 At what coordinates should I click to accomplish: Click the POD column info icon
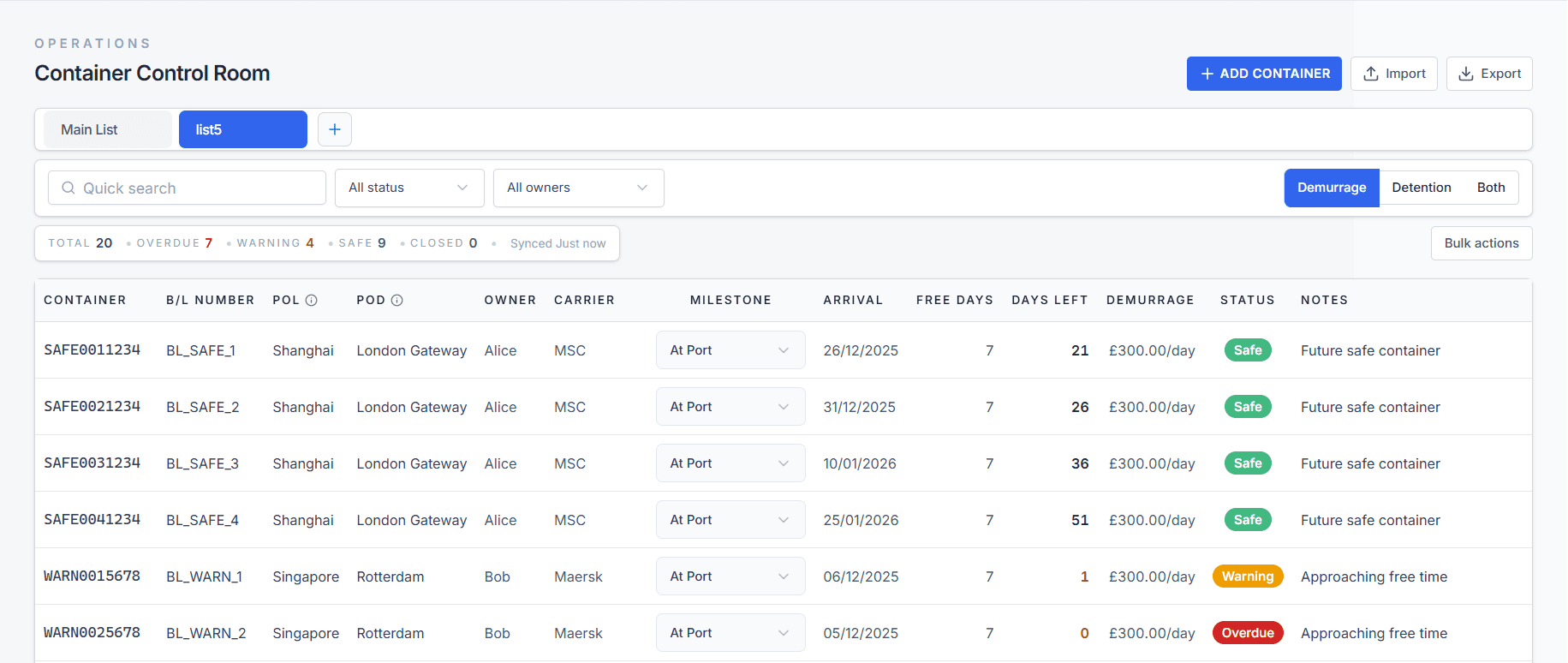[x=396, y=300]
